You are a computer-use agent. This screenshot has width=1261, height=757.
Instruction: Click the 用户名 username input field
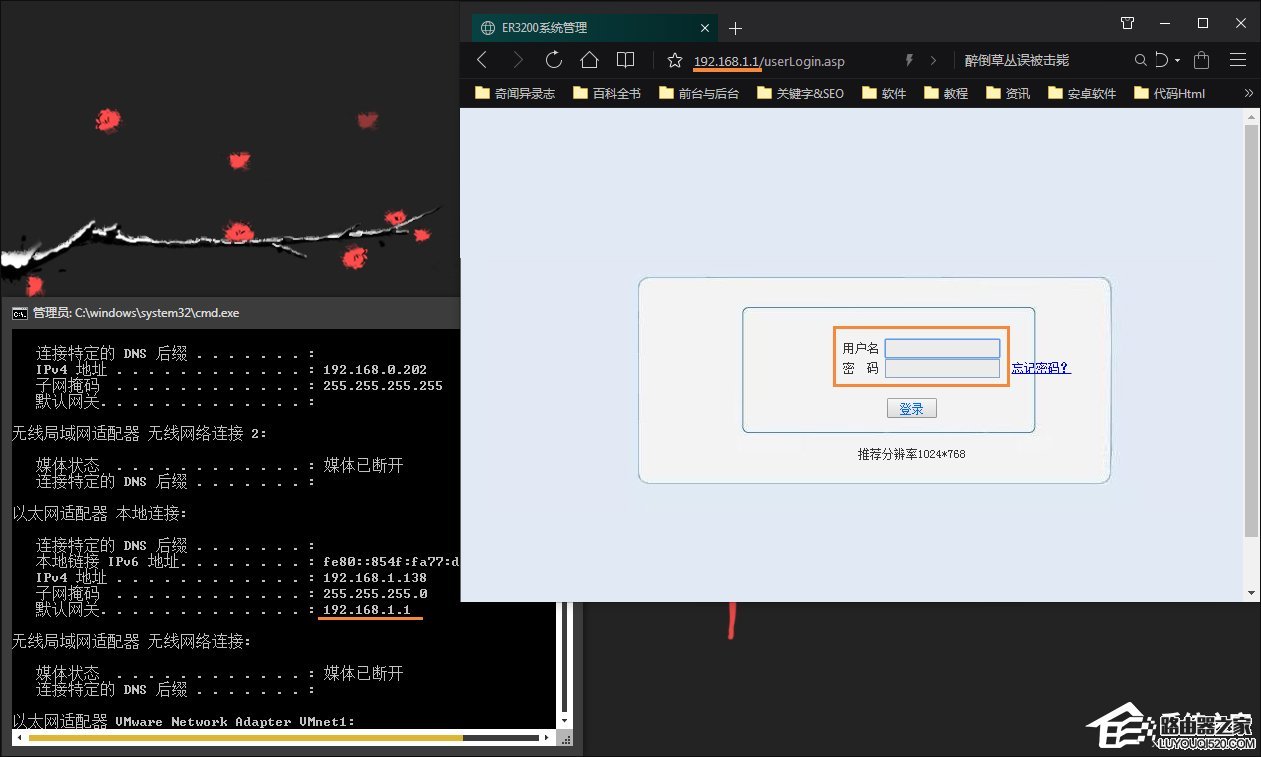click(941, 347)
